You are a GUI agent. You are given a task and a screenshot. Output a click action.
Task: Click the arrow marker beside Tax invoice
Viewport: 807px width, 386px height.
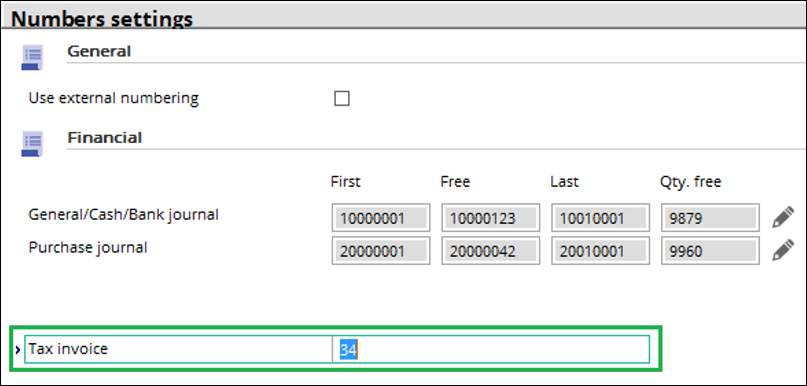(x=18, y=349)
